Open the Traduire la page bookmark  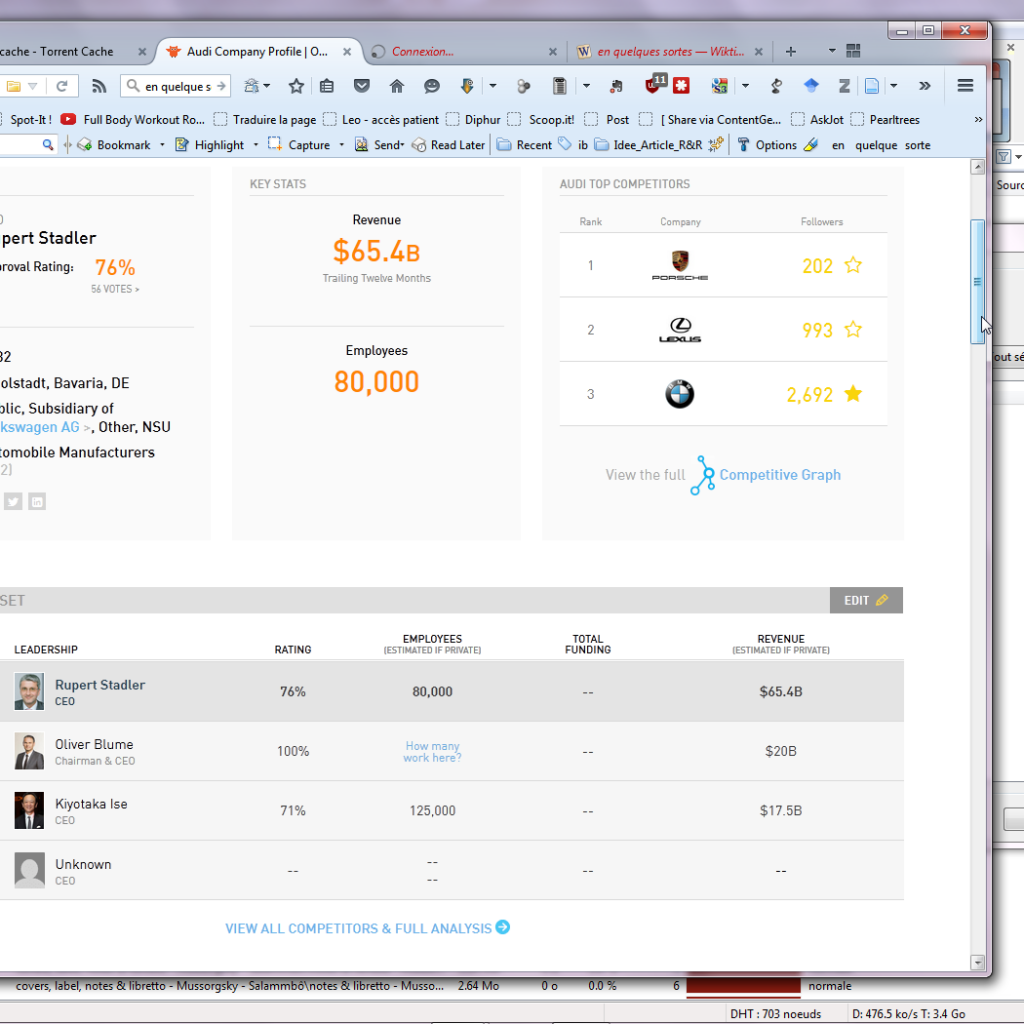pyautogui.click(x=266, y=120)
